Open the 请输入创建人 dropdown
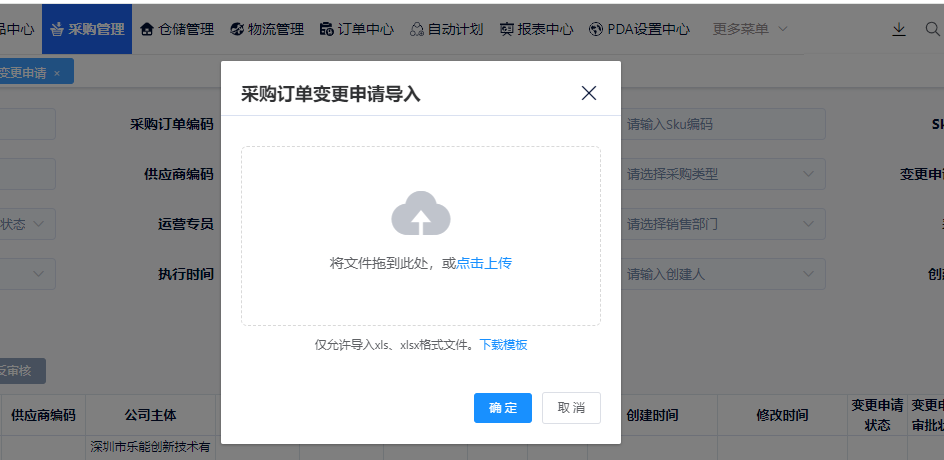 (722, 274)
